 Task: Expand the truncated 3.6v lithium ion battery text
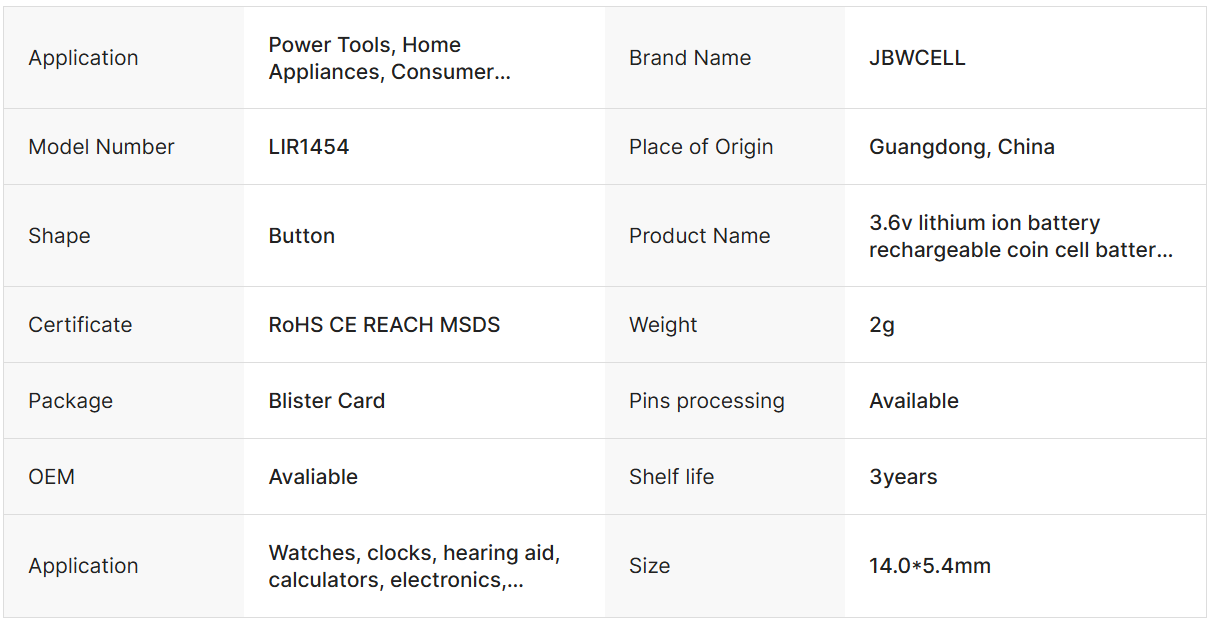pos(1020,236)
